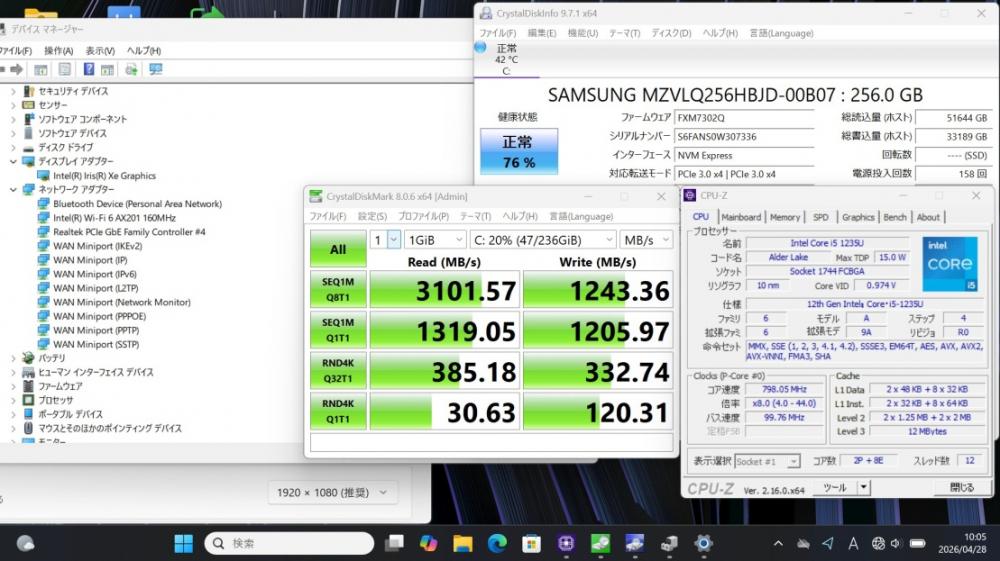Expand the セキュリティ デバイス tree node
Image resolution: width=1000 pixels, height=561 pixels.
13,92
